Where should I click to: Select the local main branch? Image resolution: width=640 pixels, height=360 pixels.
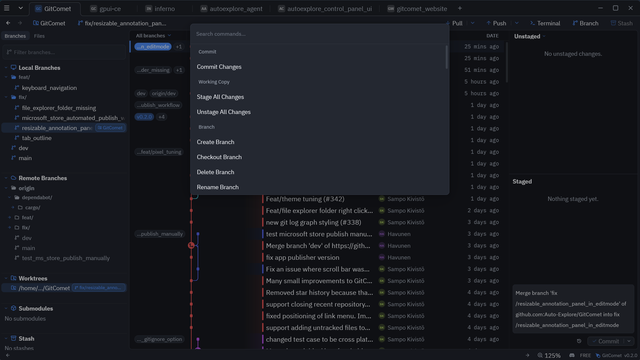(x=25, y=158)
